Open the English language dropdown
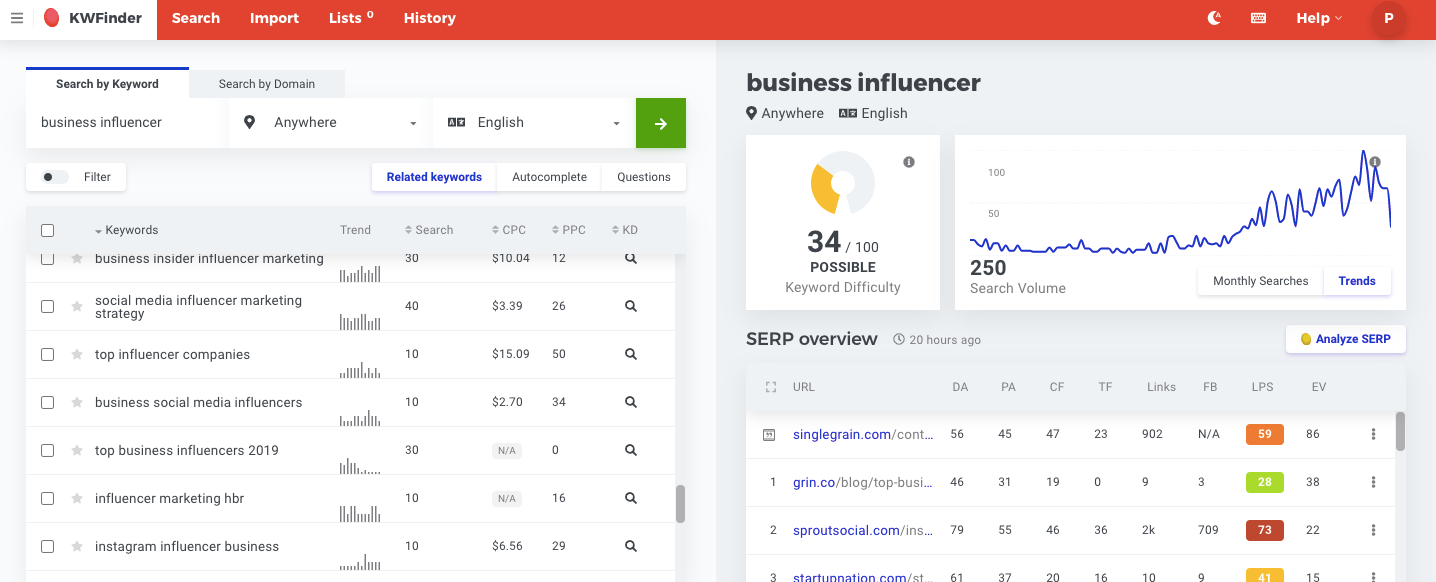Image resolution: width=1436 pixels, height=582 pixels. coord(534,123)
